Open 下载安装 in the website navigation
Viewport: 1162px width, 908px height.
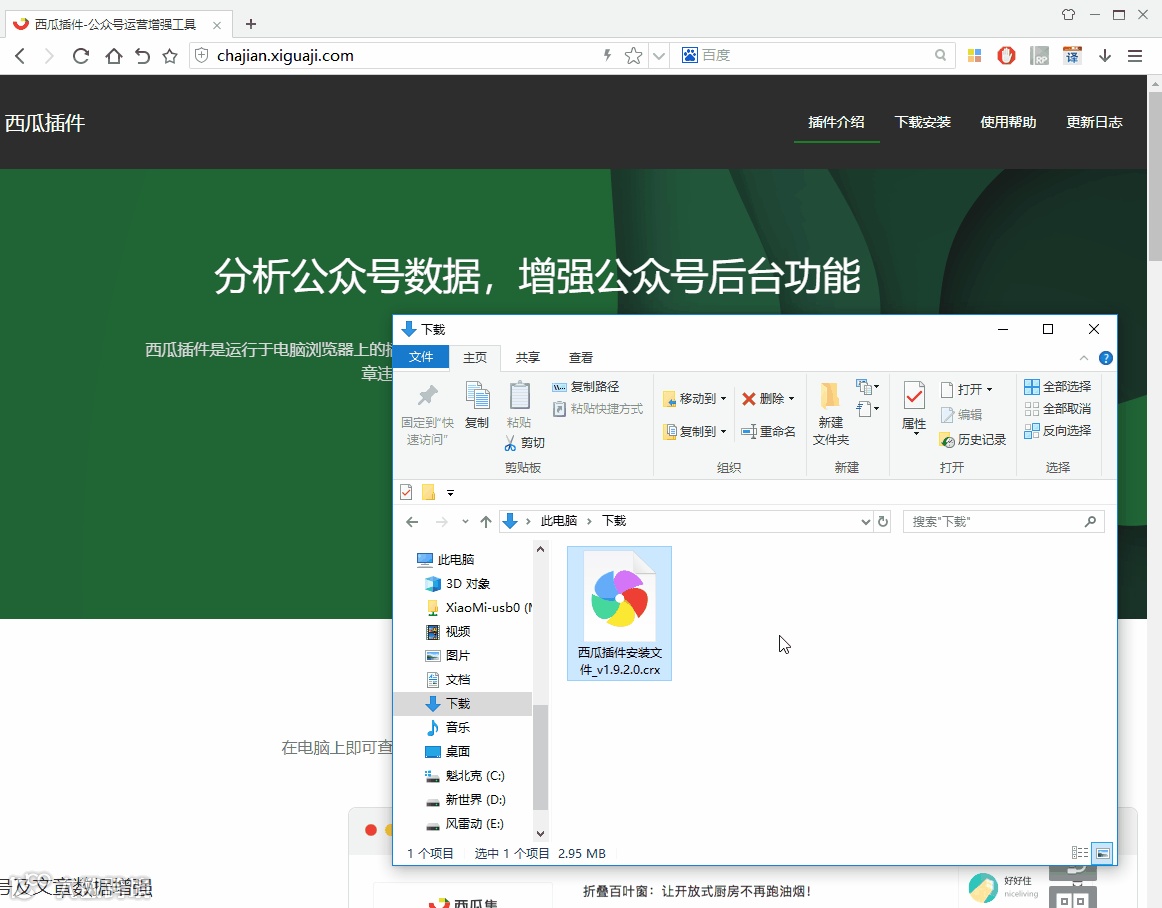(x=923, y=122)
